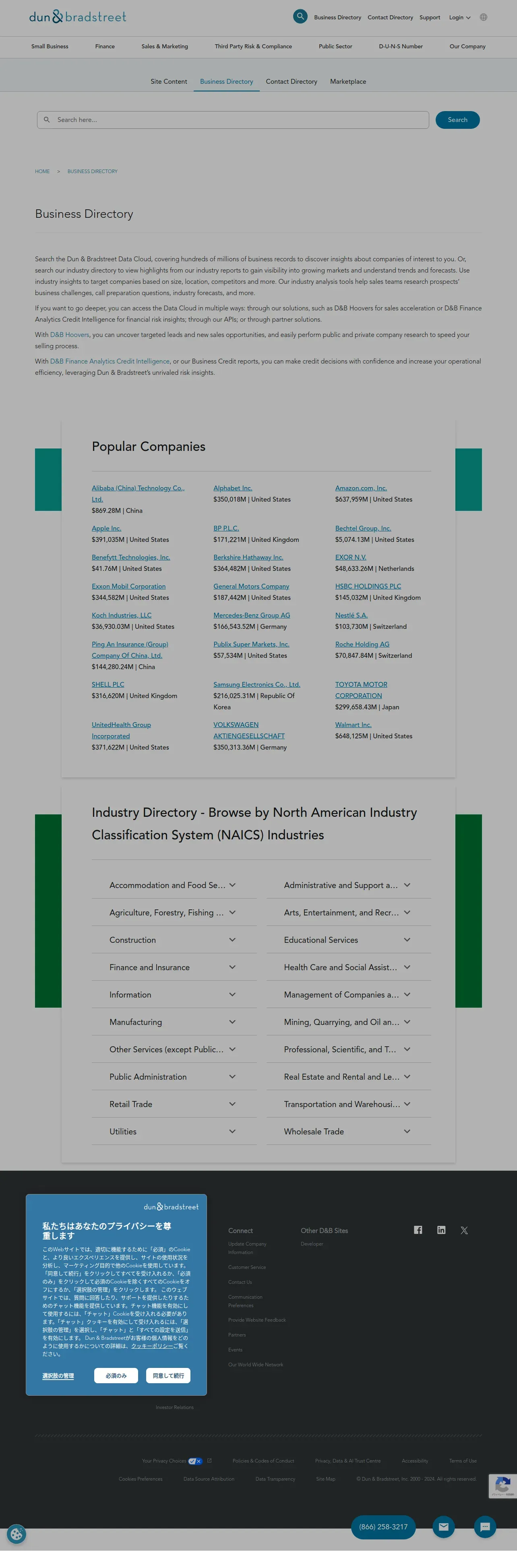This screenshot has width=517, height=1568.
Task: Open the Walmart Inc. link
Action: 353,725
